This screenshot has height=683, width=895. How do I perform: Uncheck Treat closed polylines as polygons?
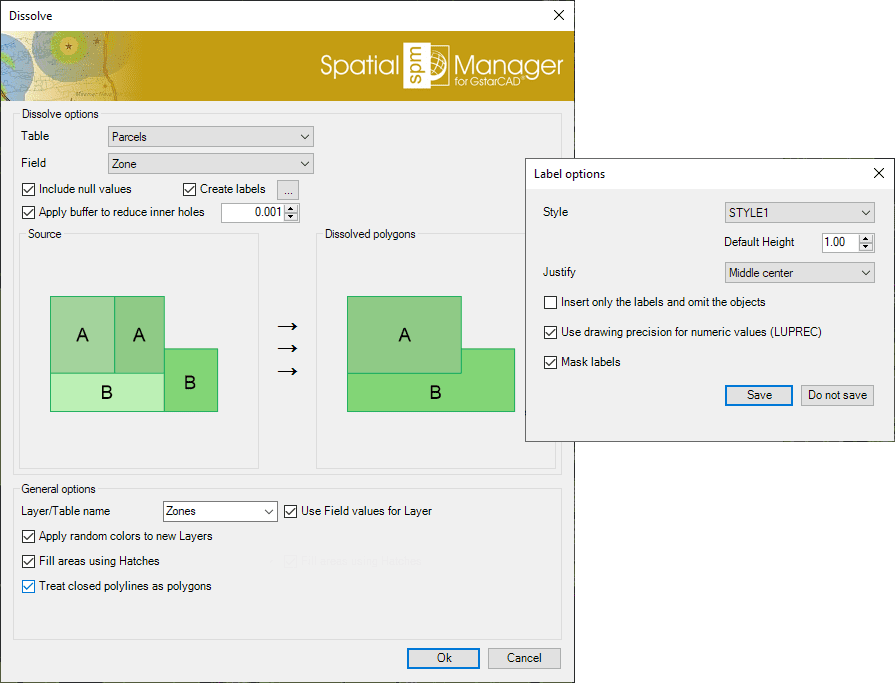pos(28,587)
